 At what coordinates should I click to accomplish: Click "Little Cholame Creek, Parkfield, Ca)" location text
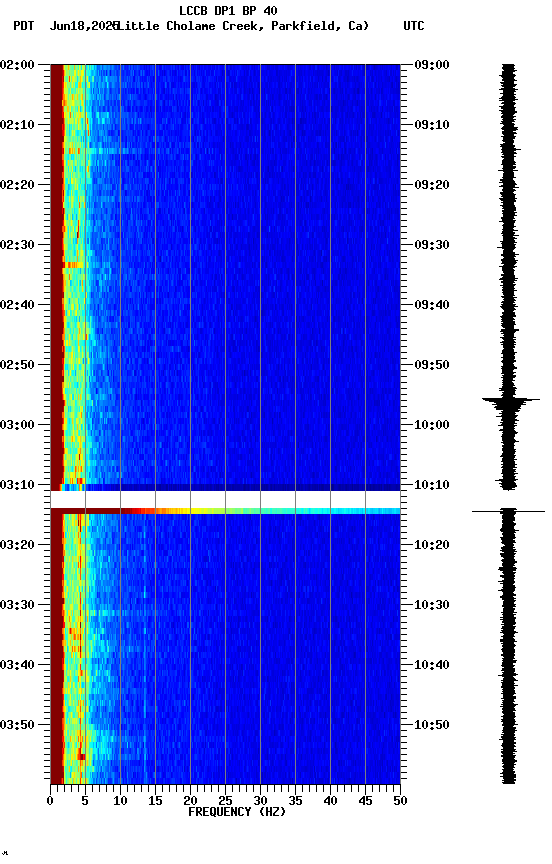point(242,26)
